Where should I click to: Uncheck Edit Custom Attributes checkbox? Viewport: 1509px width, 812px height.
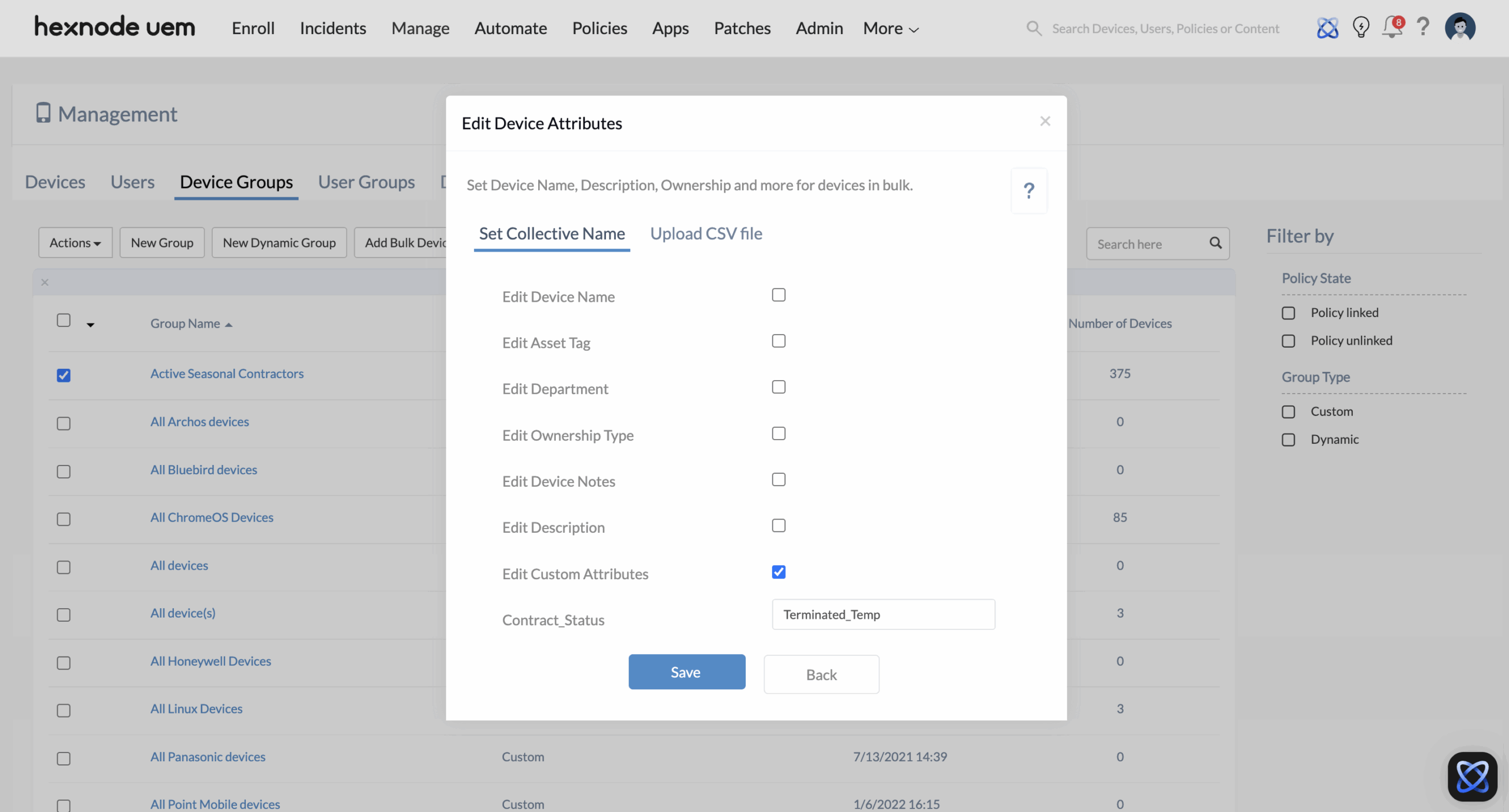[779, 572]
